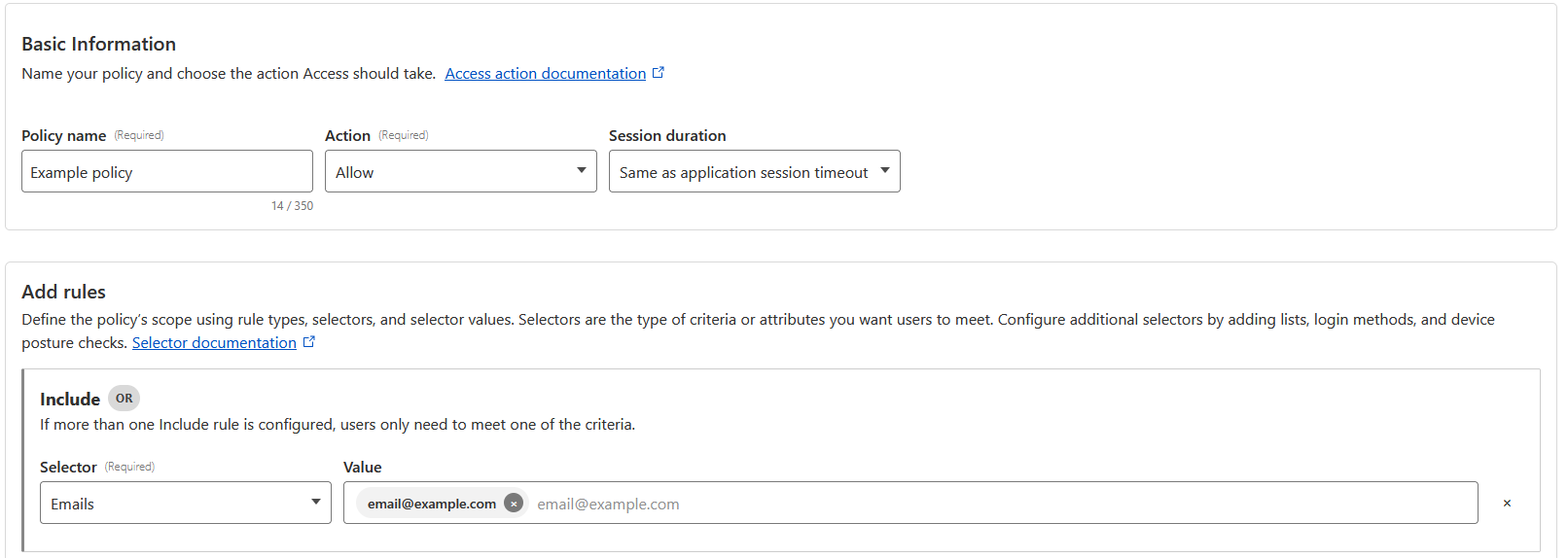Image resolution: width=1568 pixels, height=558 pixels.
Task: Open the Emails selector dropdown
Action: pos(175,504)
